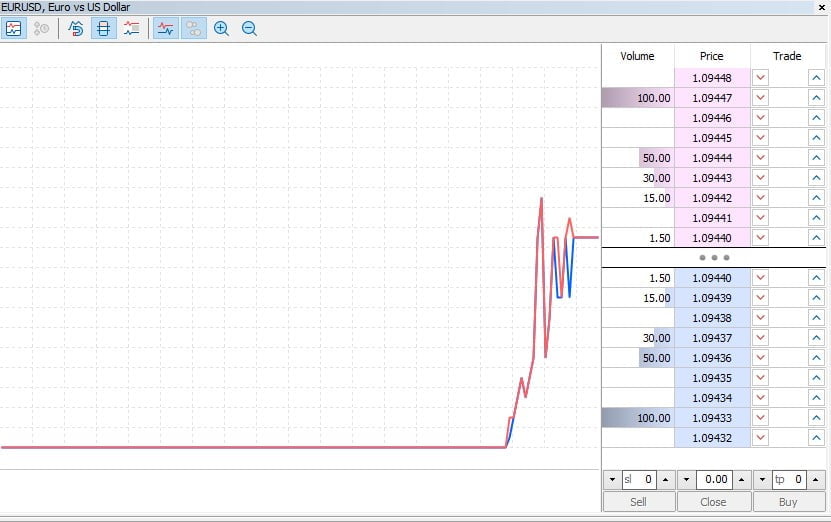Click the sl stop loss input field
Viewport: 831px width, 522px height.
[639, 480]
